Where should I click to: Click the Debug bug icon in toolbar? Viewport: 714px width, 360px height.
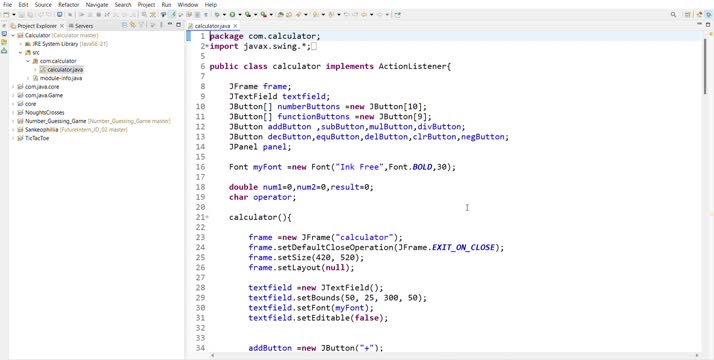point(217,15)
